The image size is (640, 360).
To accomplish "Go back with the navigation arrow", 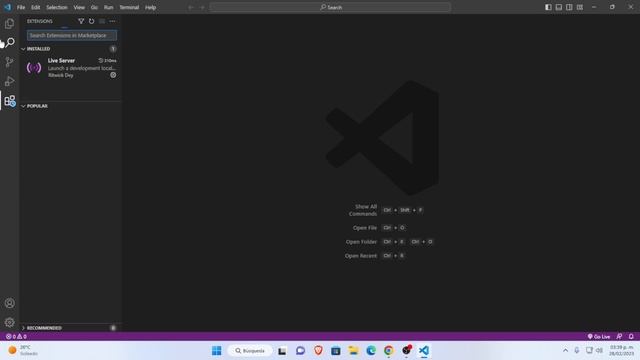I will tap(191, 7).
